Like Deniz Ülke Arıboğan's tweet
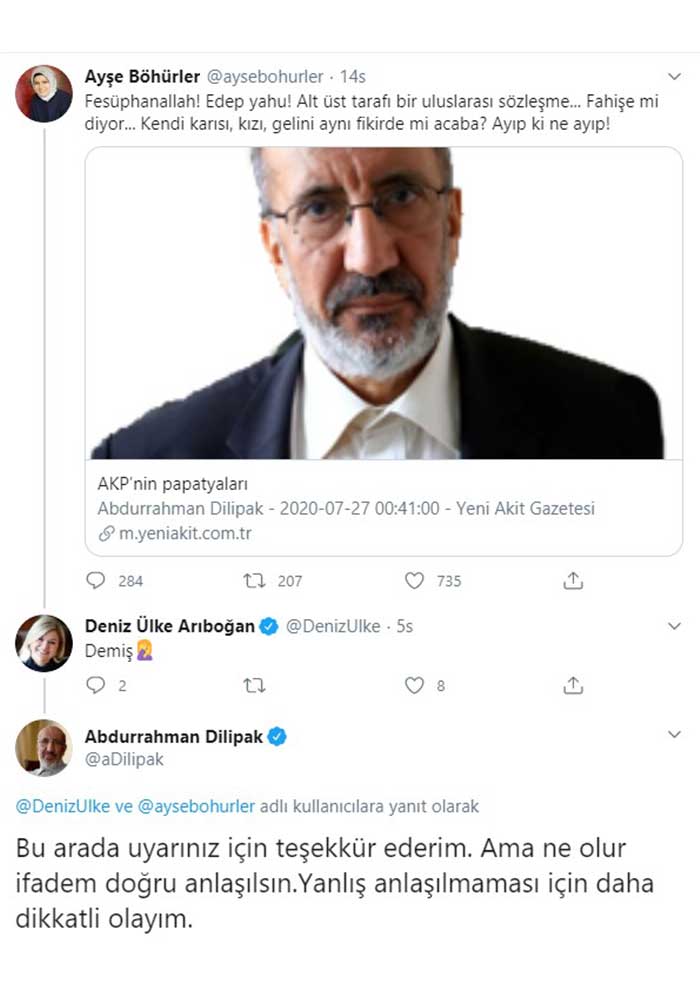700x1000 pixels. pyautogui.click(x=414, y=685)
